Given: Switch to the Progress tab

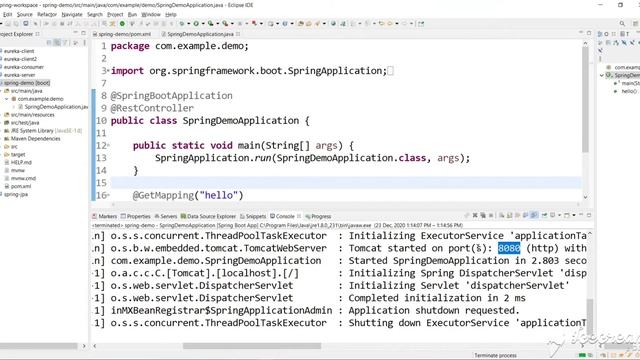Looking at the screenshot, I should coord(318,216).
